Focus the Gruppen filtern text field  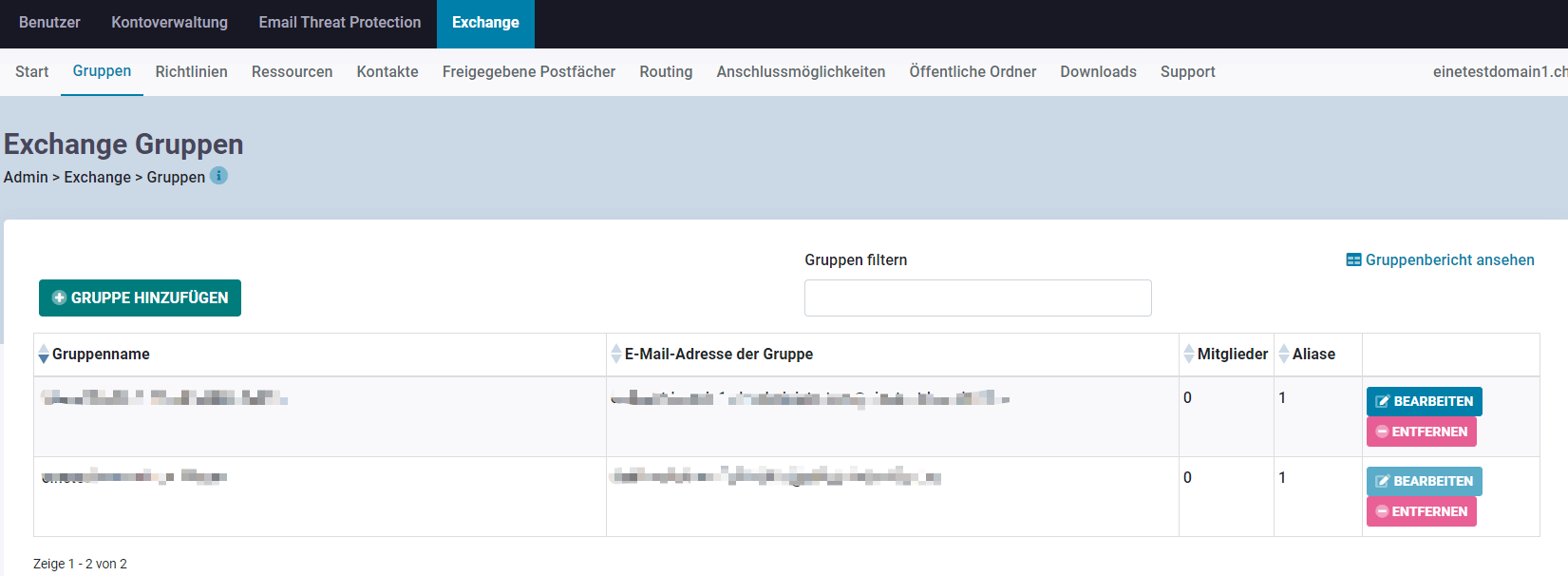click(x=977, y=298)
